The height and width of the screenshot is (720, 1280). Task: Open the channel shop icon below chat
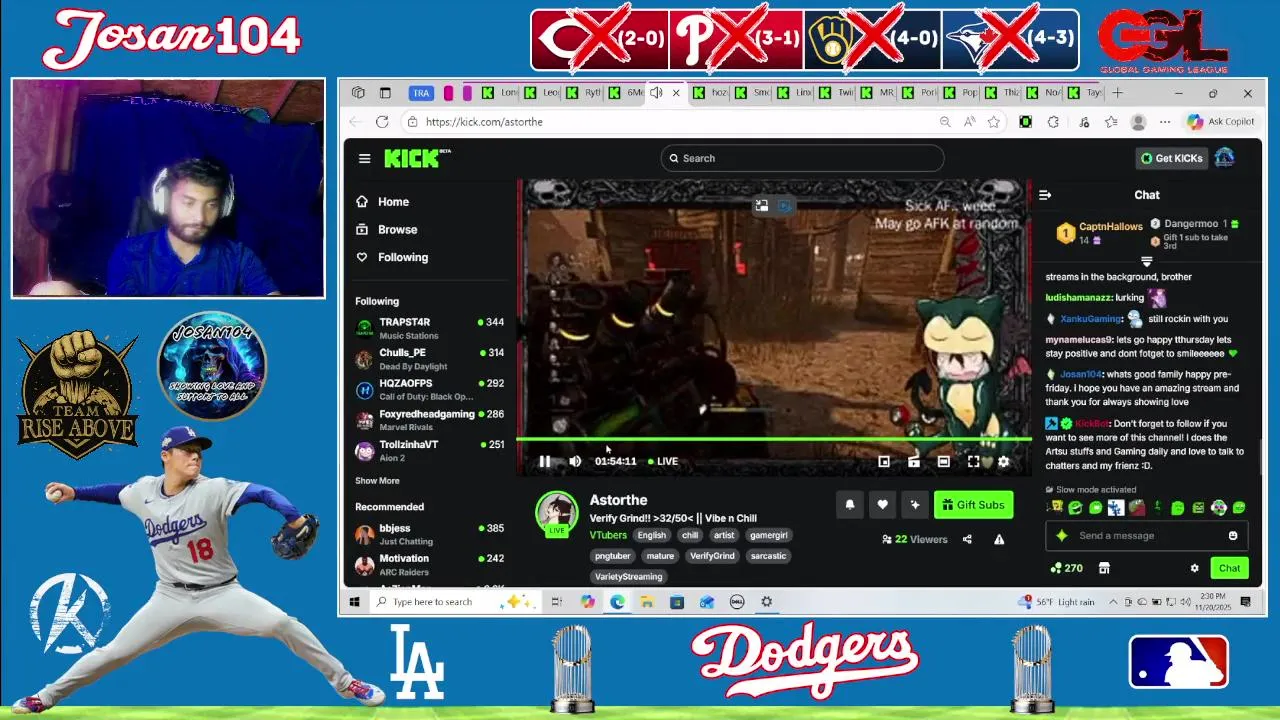click(x=1104, y=568)
